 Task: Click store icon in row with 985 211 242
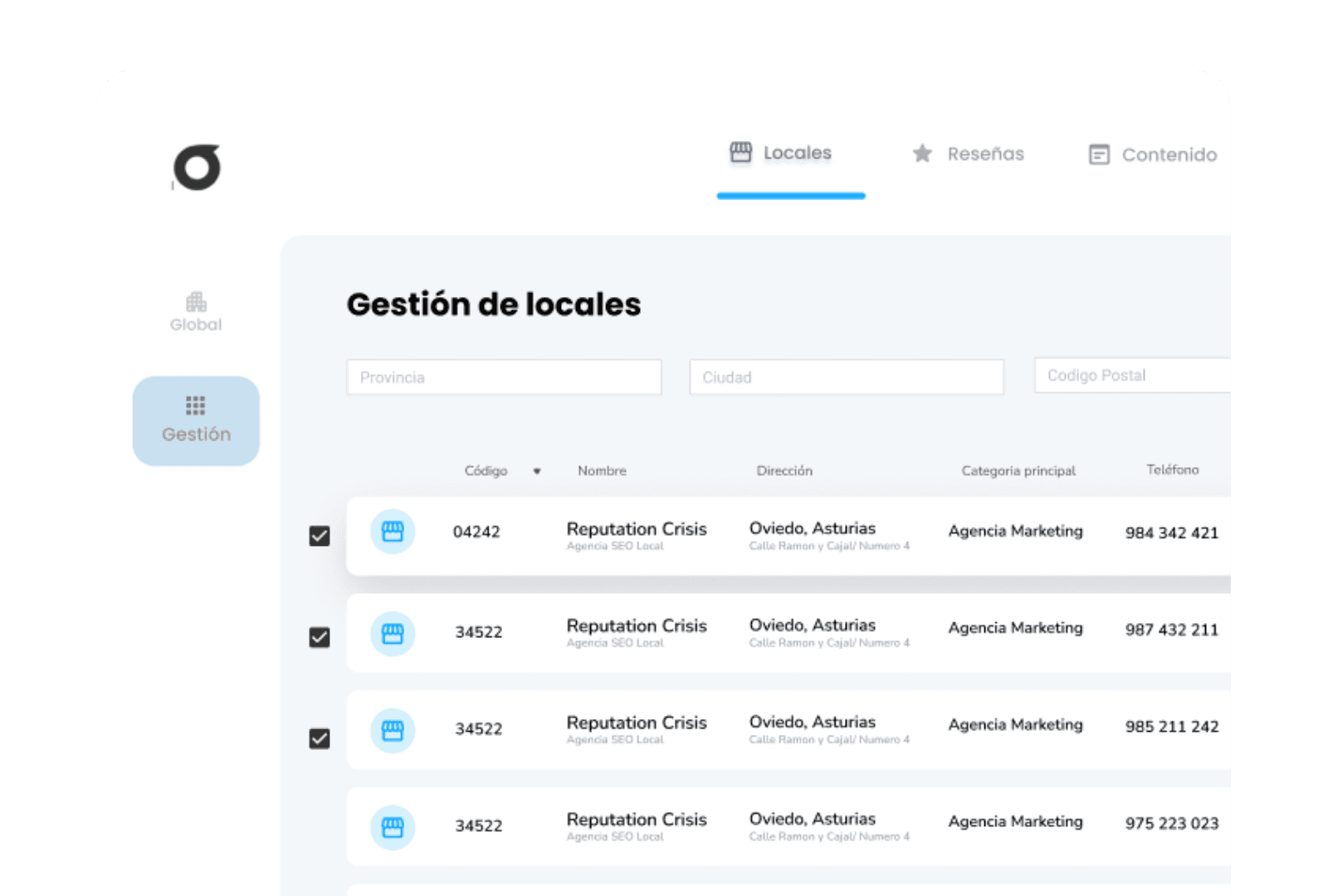pyautogui.click(x=393, y=731)
